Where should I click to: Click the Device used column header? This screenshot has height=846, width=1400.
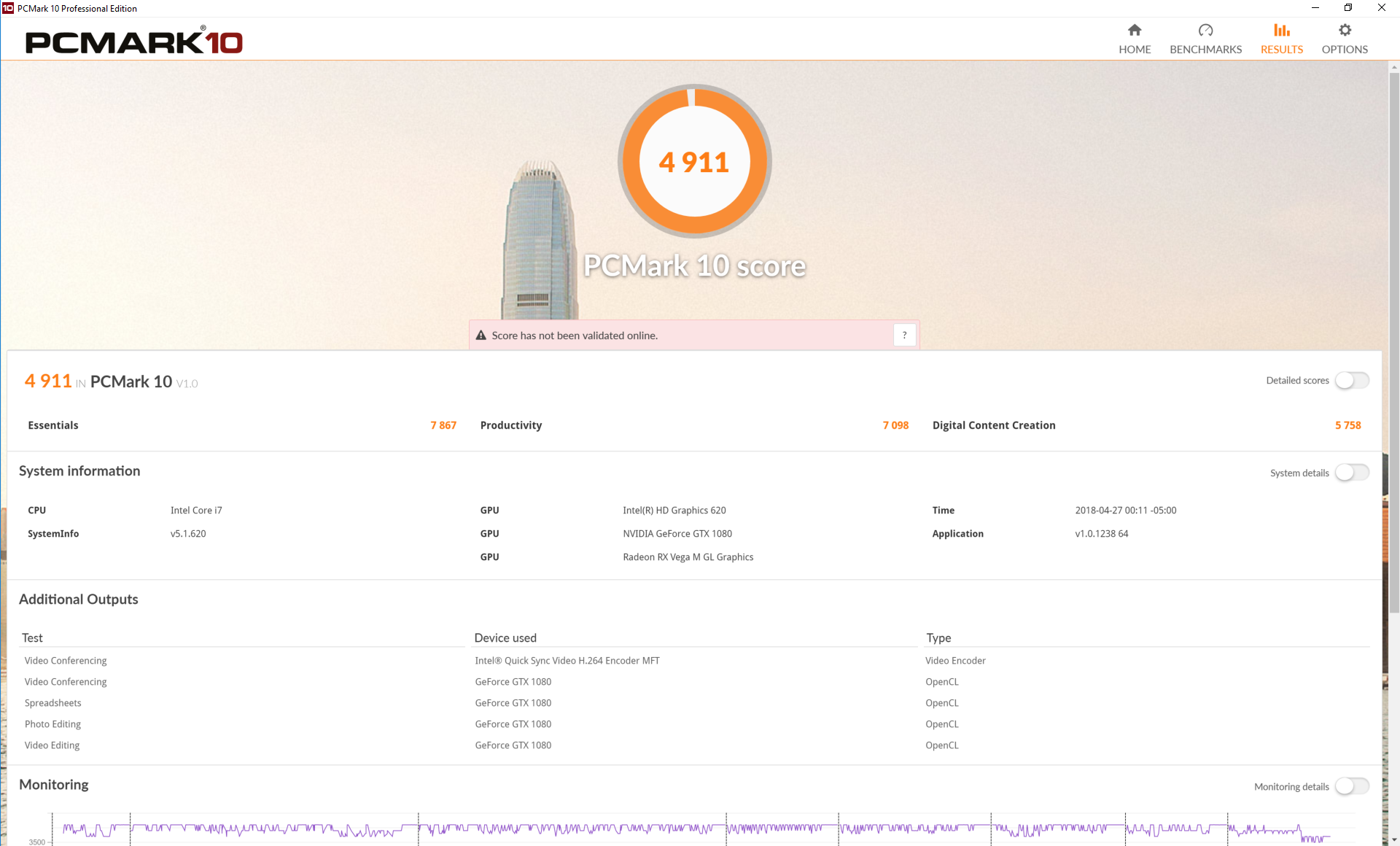click(x=505, y=637)
